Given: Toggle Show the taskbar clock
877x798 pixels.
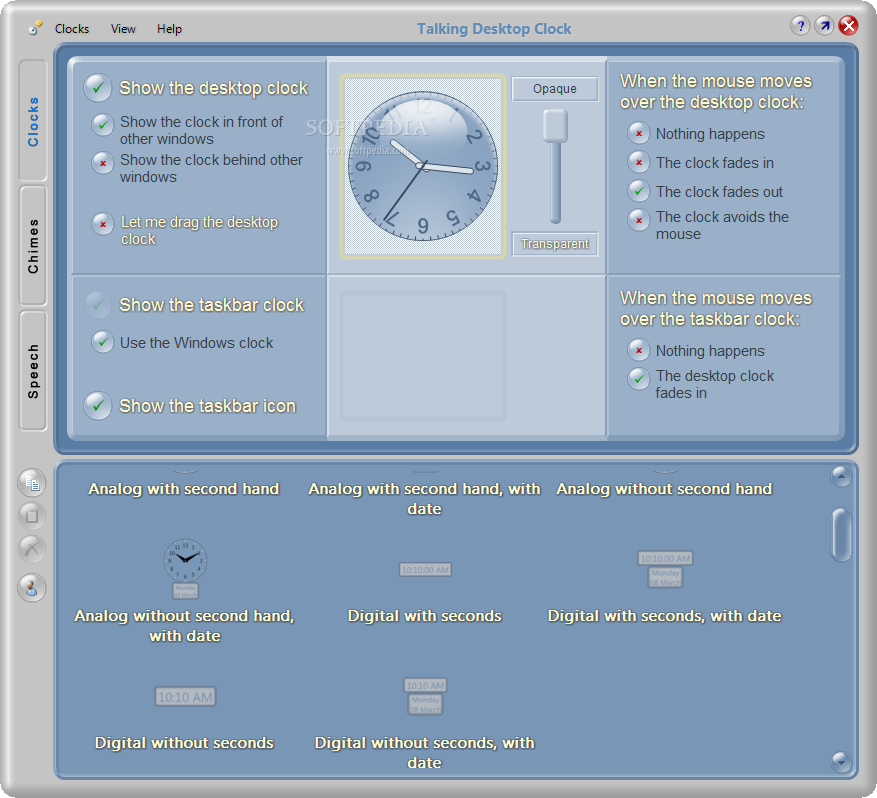Looking at the screenshot, I should pyautogui.click(x=98, y=305).
